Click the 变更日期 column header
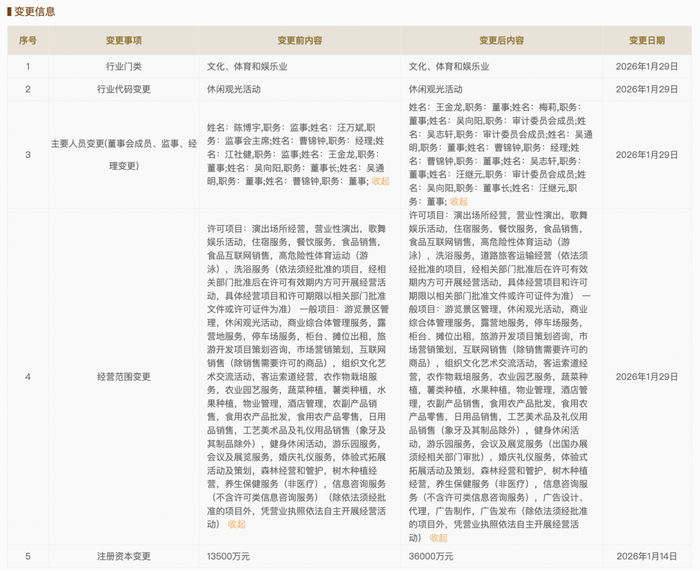Viewport: 700px width, 571px height. (x=647, y=41)
